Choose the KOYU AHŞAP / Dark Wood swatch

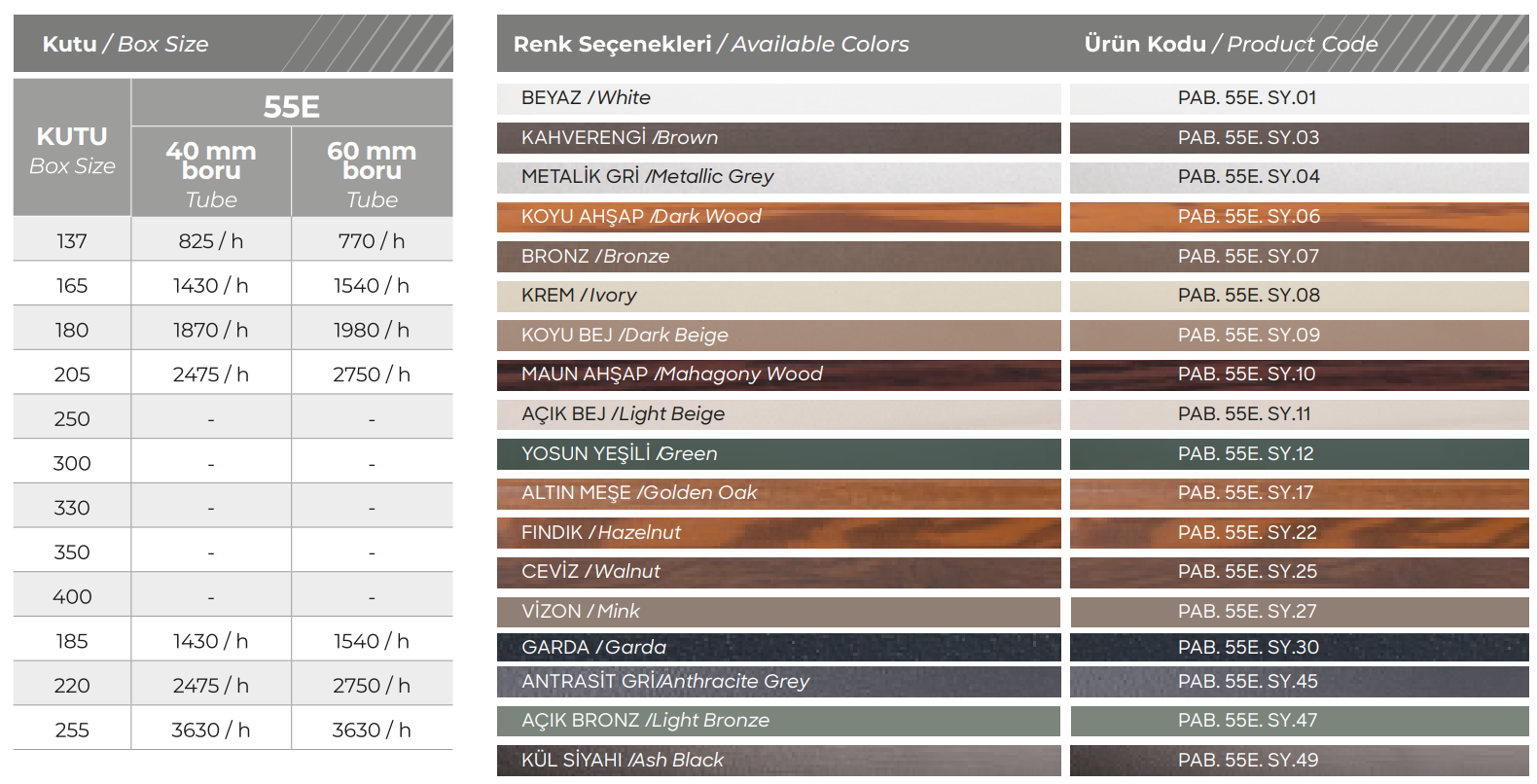point(778,216)
